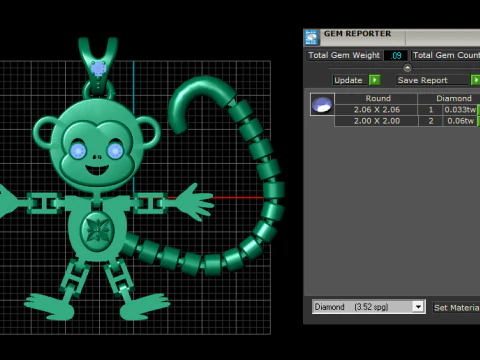480x360 pixels.
Task: Click the Total Gem Weight value field
Action: (396, 55)
